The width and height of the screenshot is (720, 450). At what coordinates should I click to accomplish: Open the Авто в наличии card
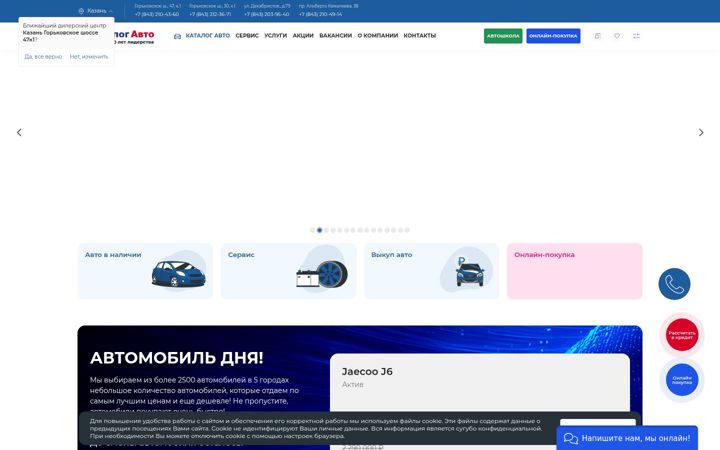click(145, 271)
